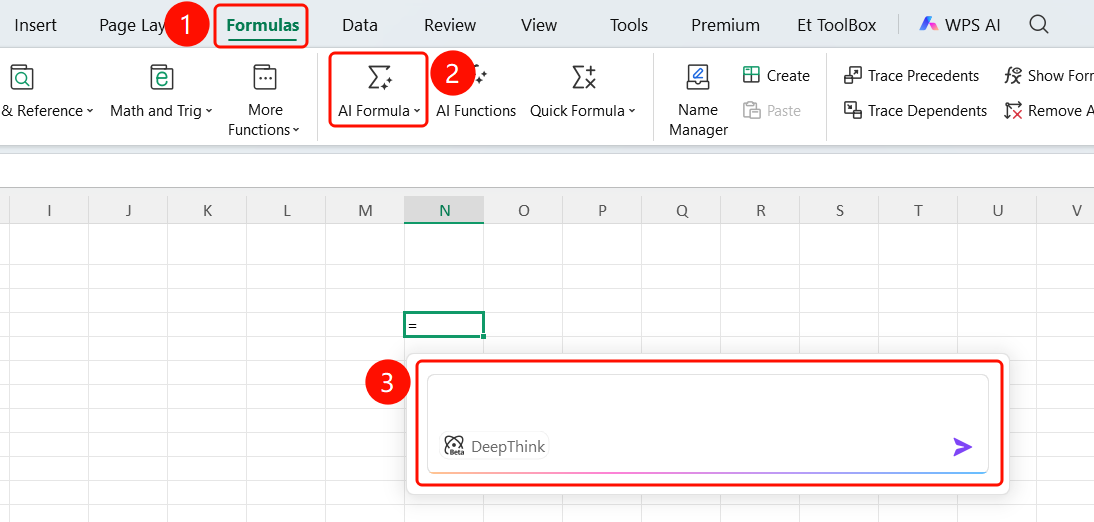Select column J header

click(x=128, y=210)
